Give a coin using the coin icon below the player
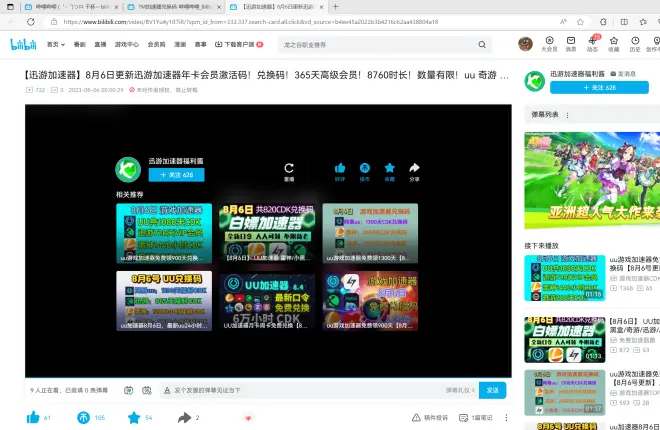The image size is (660, 430). [83, 417]
